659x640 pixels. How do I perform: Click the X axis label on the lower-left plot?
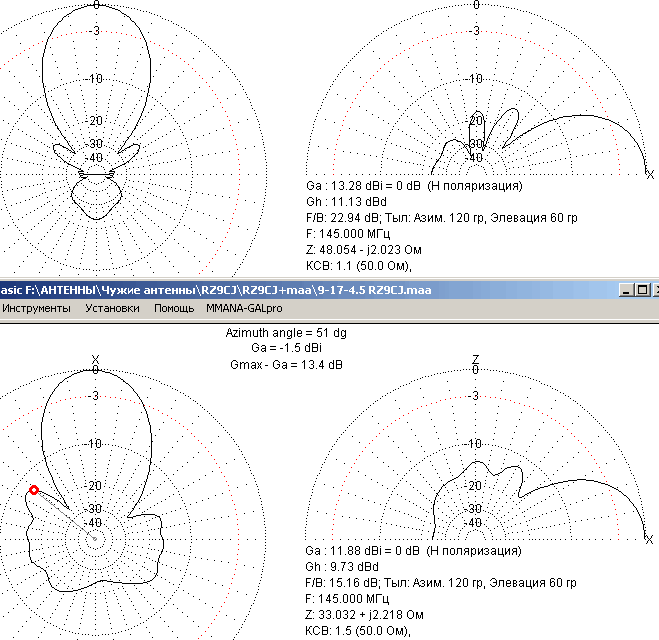tap(96, 360)
